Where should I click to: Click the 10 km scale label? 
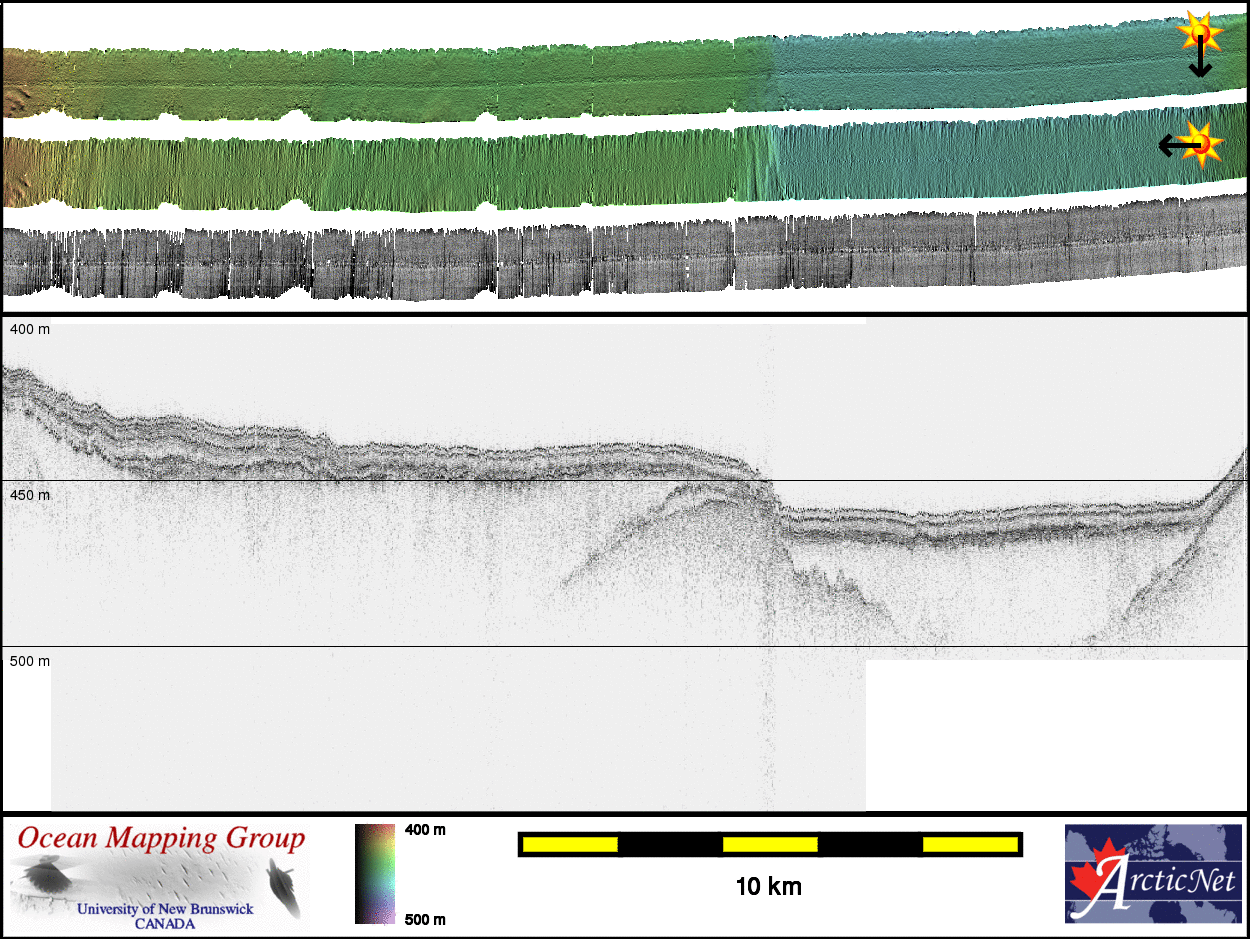[x=768, y=886]
